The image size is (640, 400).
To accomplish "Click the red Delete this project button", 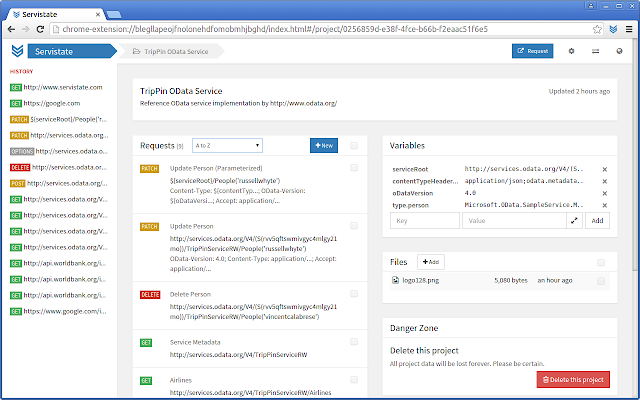I will tap(573, 380).
